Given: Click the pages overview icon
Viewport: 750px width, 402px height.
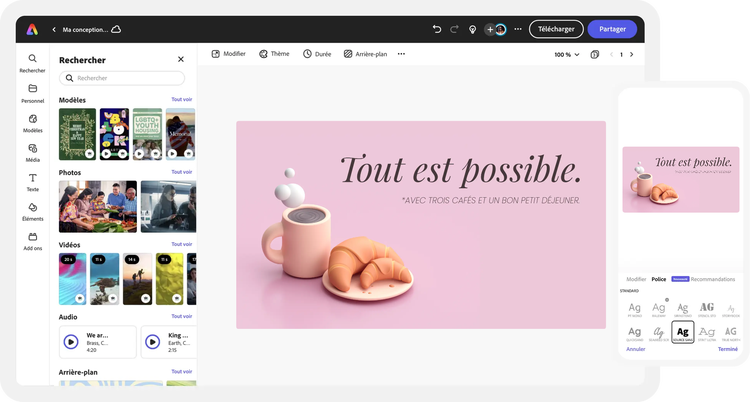Looking at the screenshot, I should coord(595,55).
